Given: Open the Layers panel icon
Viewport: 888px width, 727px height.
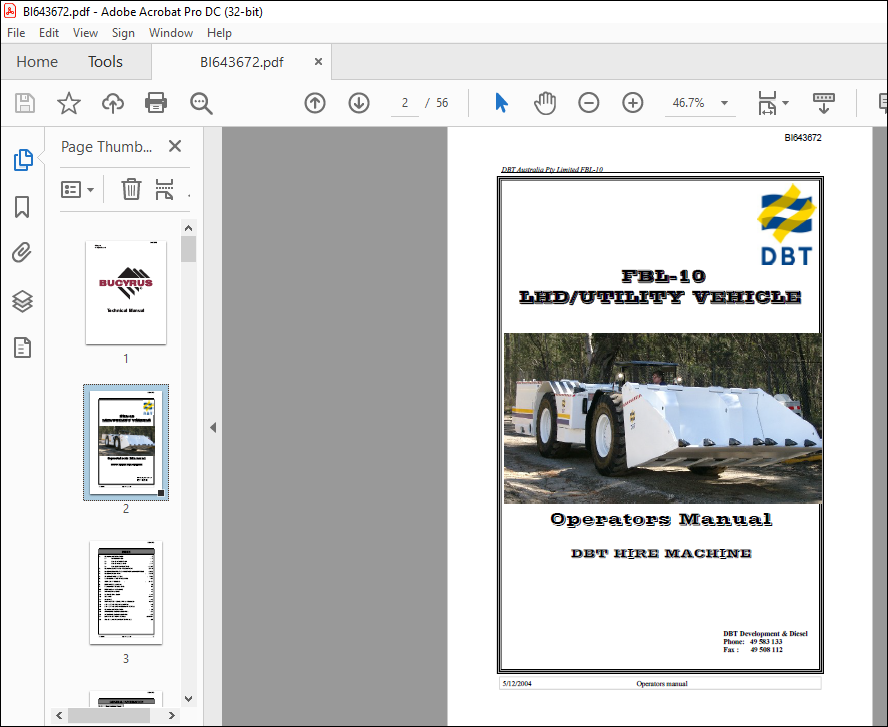Looking at the screenshot, I should (x=22, y=301).
